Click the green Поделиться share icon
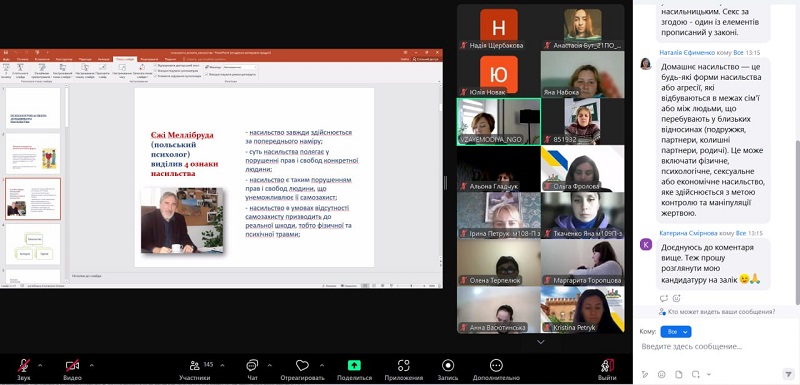 (354, 365)
